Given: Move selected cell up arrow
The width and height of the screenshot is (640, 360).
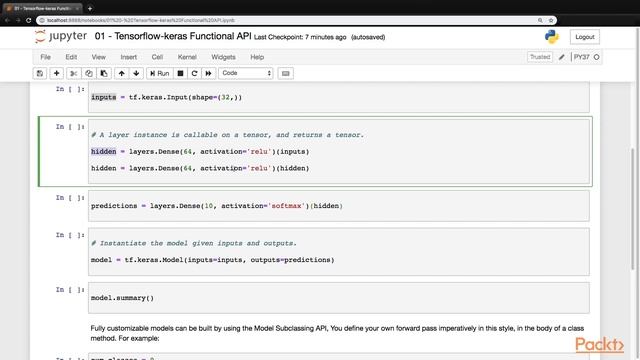Looking at the screenshot, I should pyautogui.click(x=121, y=73).
